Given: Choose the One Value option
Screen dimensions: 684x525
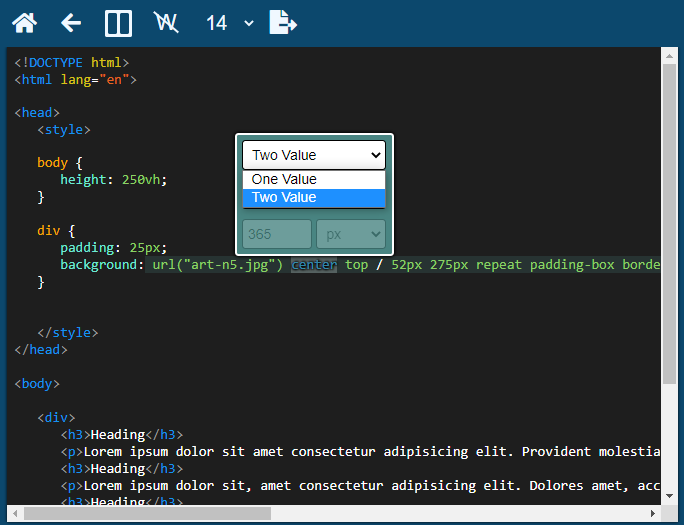Looking at the screenshot, I should pyautogui.click(x=314, y=179).
